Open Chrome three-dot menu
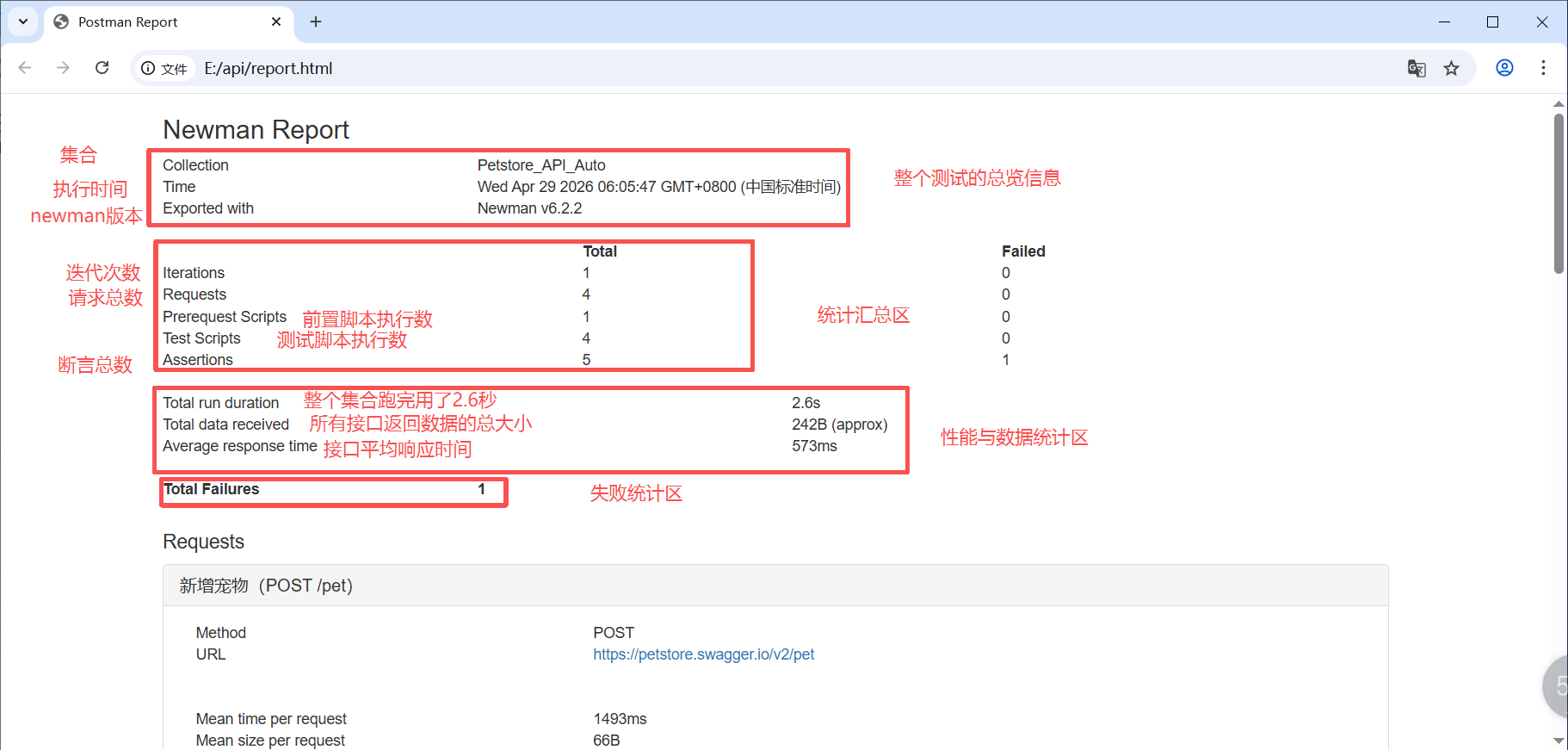 1543,68
